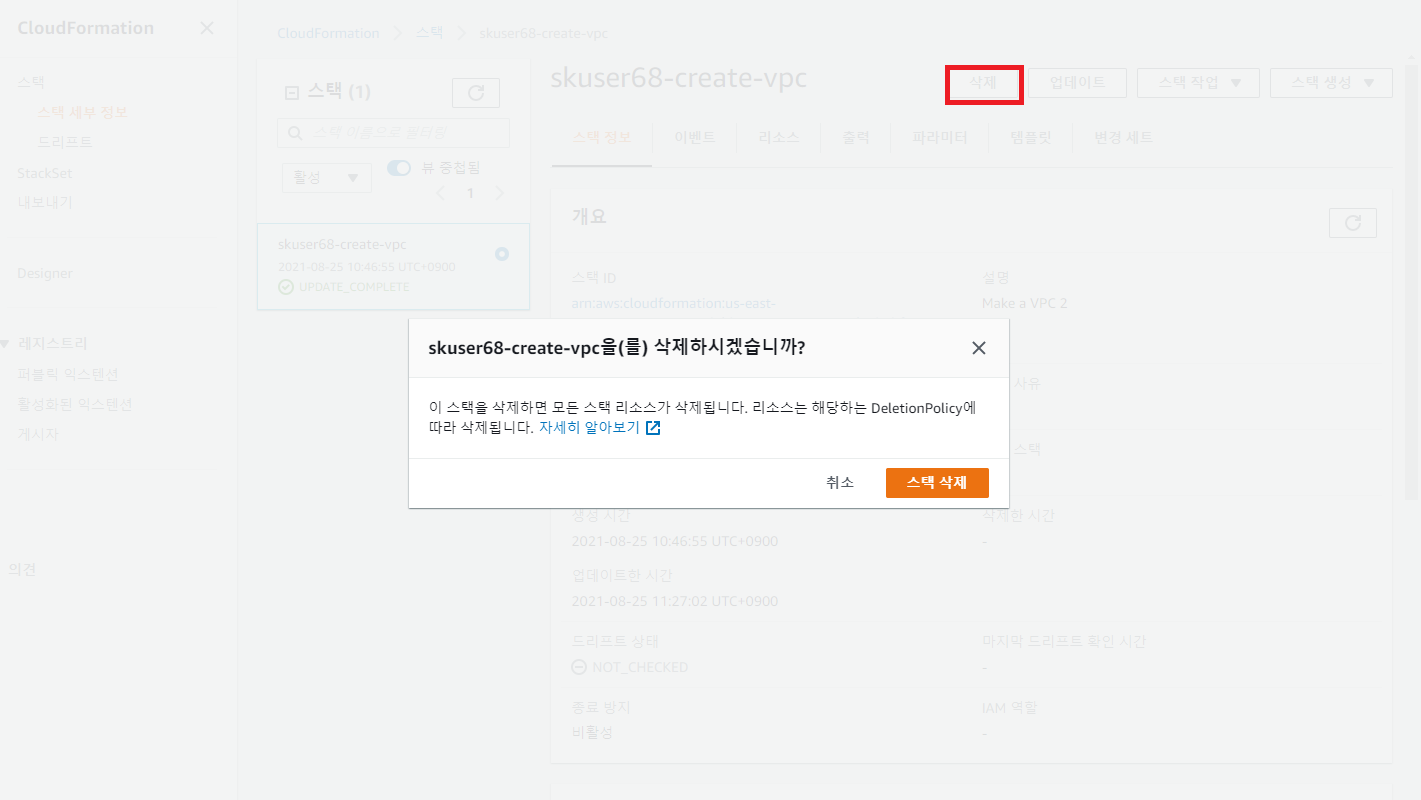This screenshot has height=800, width=1421.
Task: Switch to the 스택 정보 tab
Action: click(601, 138)
